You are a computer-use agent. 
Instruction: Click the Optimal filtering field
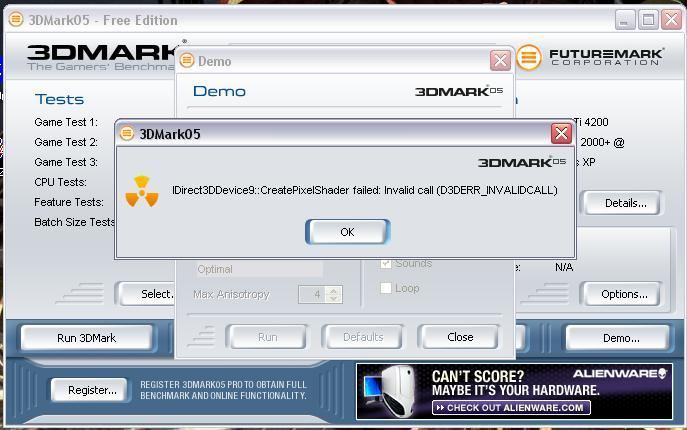coord(258,269)
